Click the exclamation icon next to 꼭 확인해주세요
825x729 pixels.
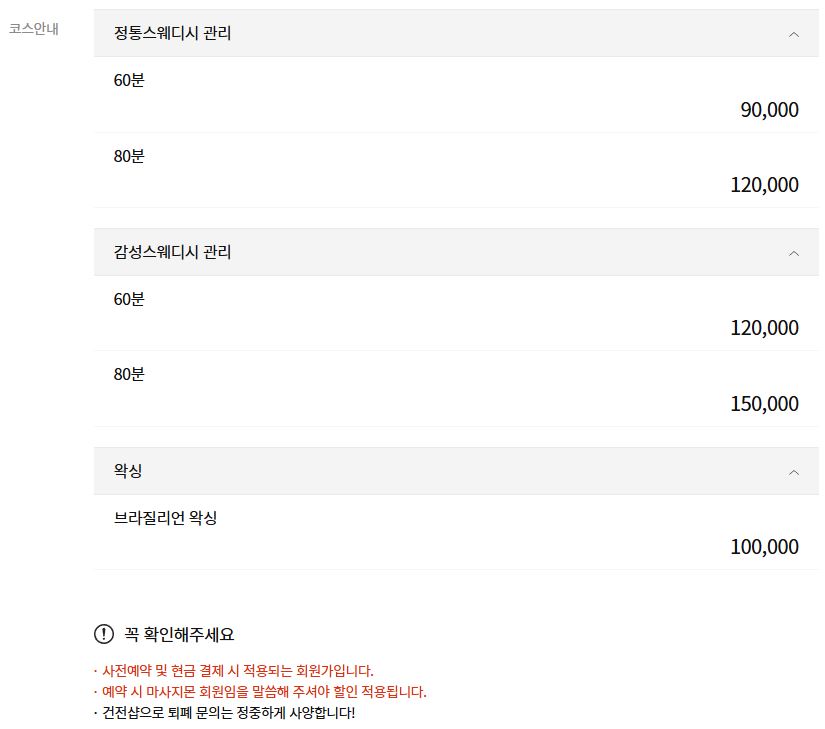click(101, 631)
